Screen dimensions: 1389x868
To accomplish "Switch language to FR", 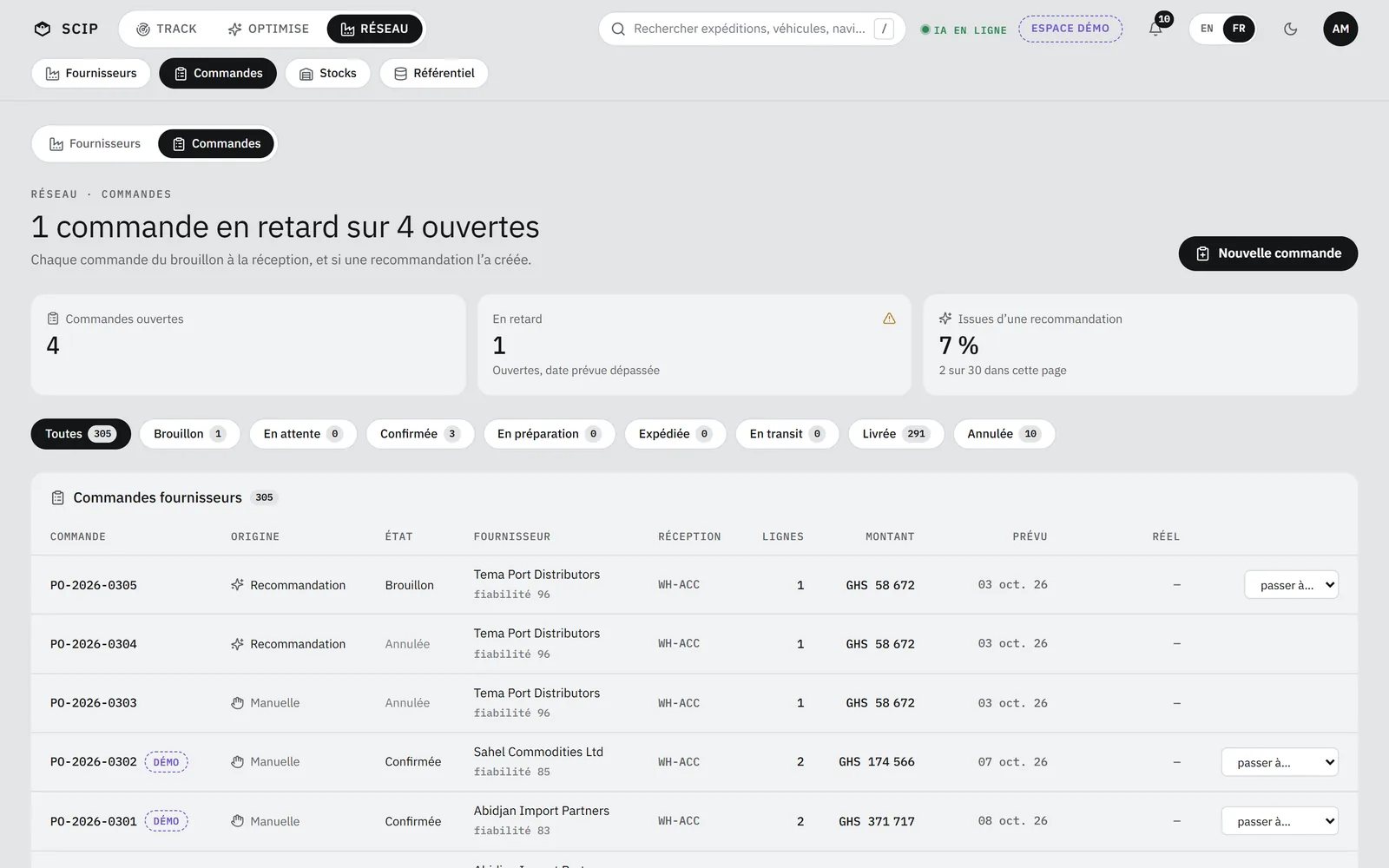I will [1239, 29].
